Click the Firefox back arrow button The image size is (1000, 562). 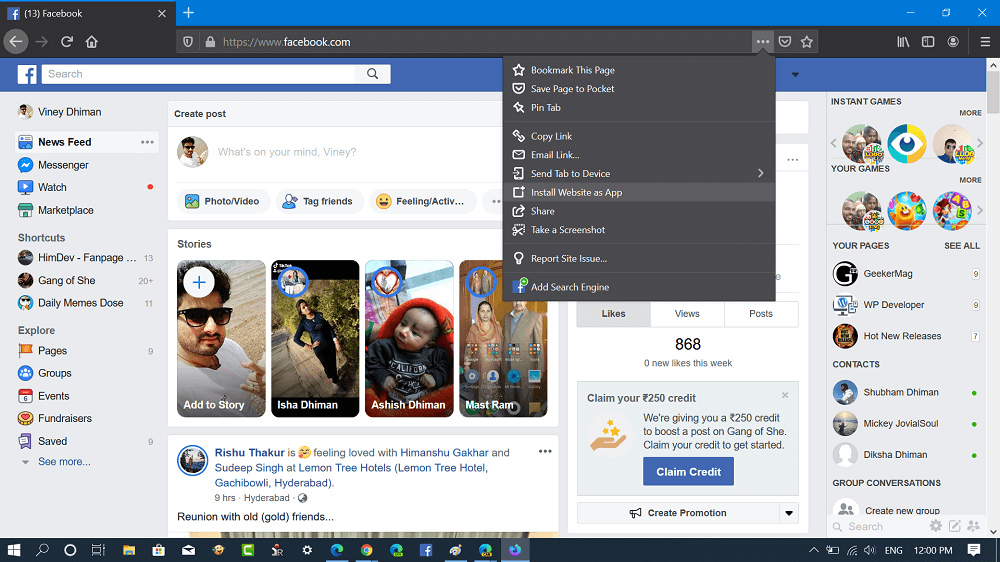coord(16,42)
